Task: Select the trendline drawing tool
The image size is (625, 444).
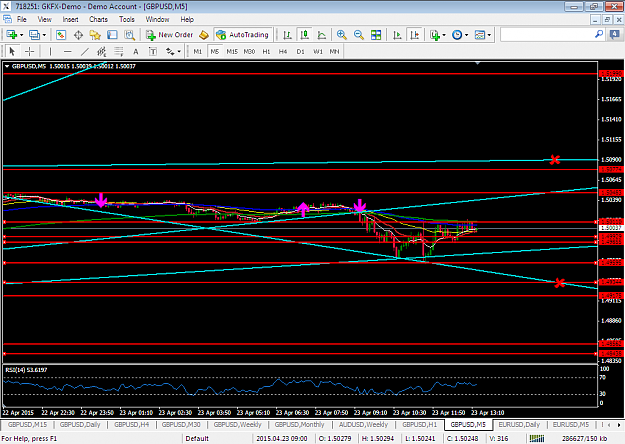Action: [85, 51]
